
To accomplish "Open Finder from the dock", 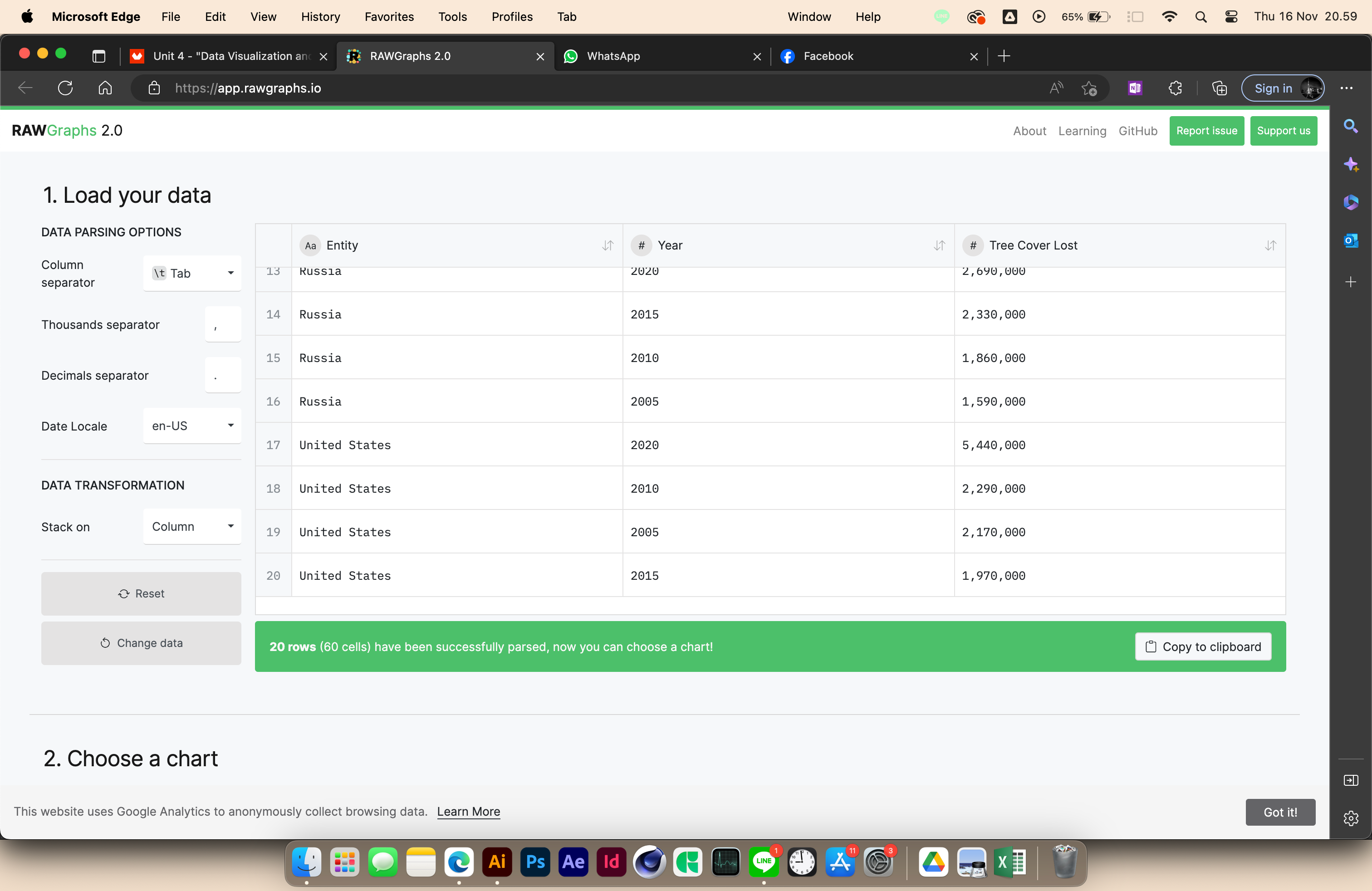I will click(x=306, y=862).
